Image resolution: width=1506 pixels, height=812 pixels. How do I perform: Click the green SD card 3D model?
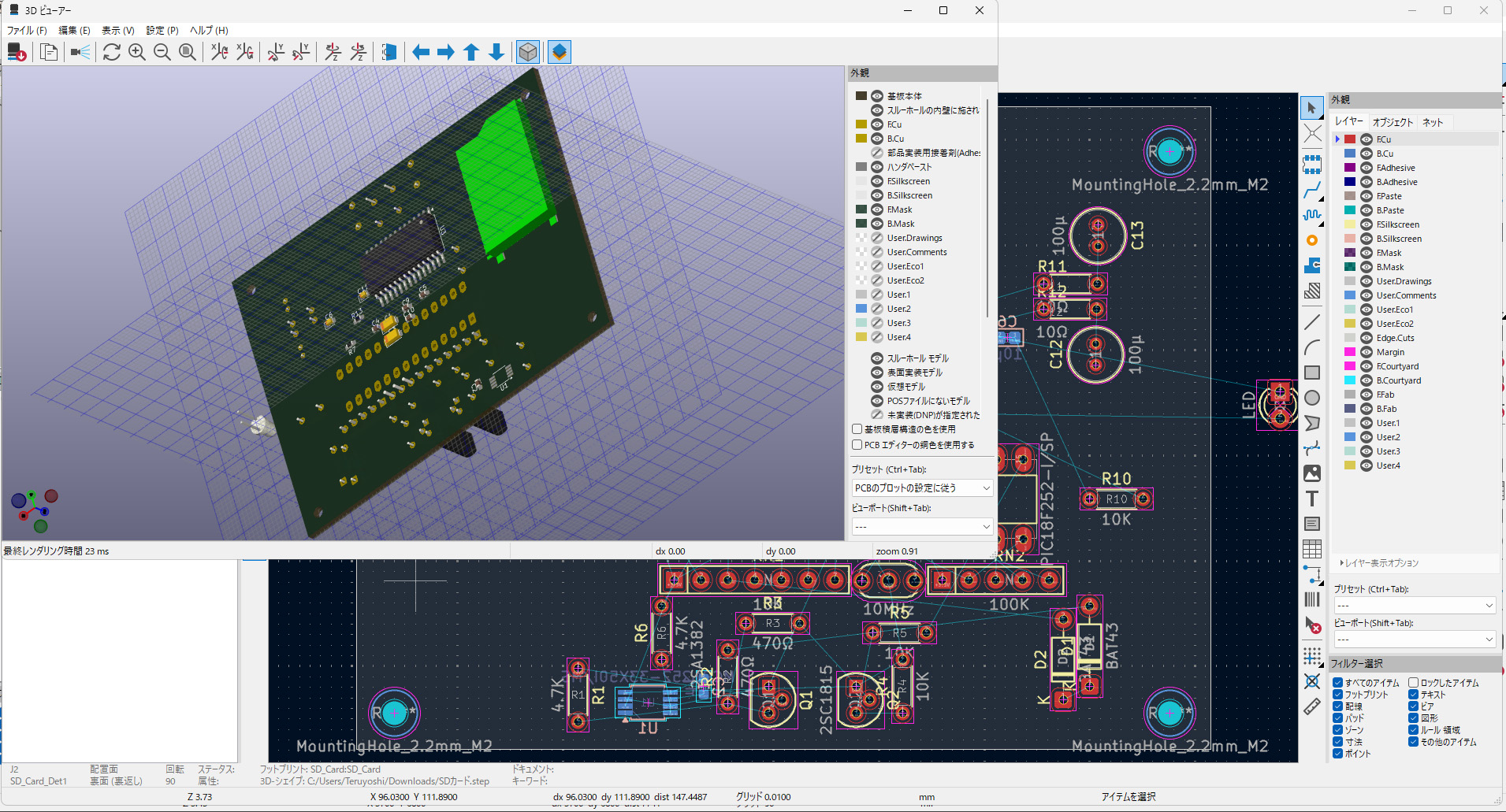click(x=506, y=183)
